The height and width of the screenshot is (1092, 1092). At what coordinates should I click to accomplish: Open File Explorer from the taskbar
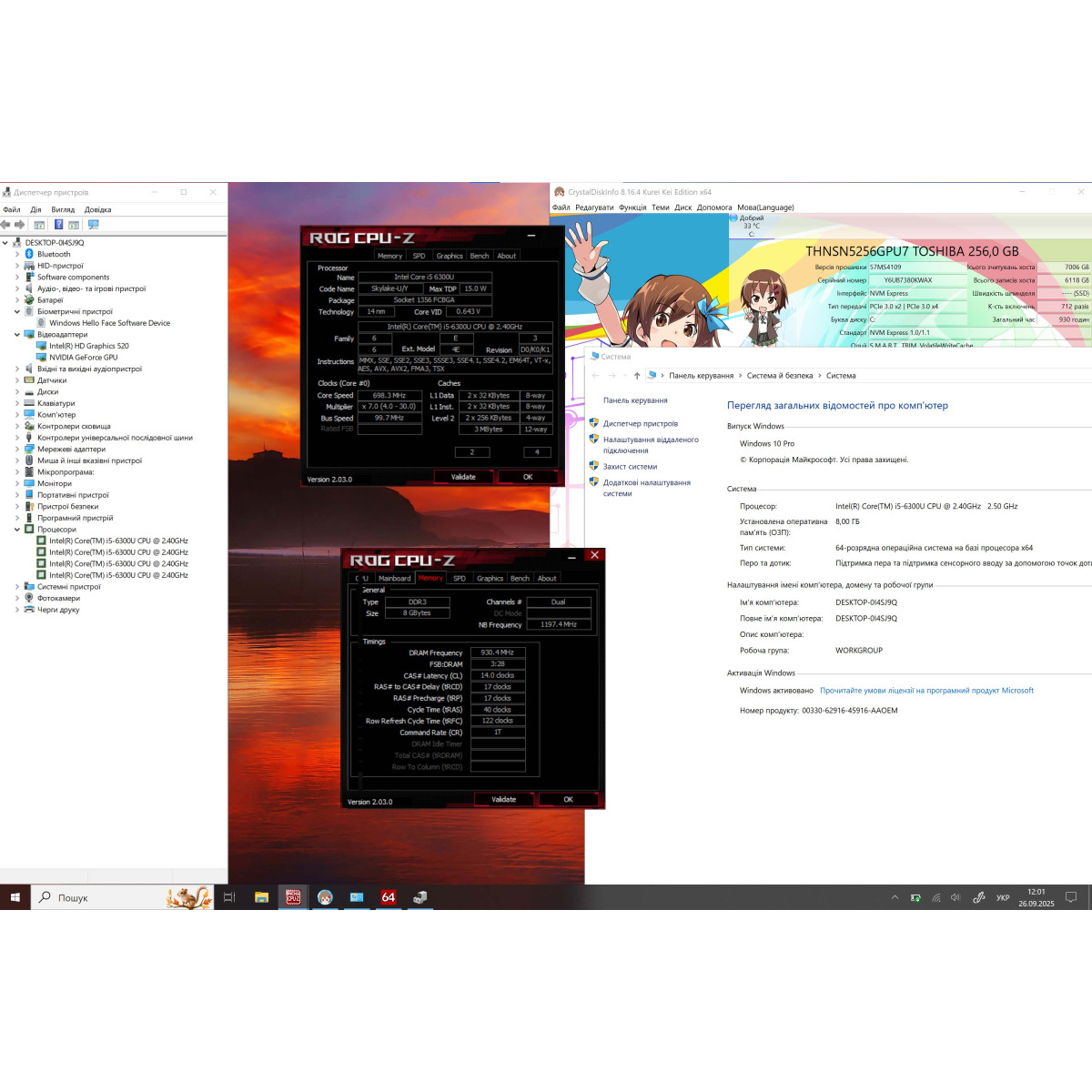(x=261, y=897)
